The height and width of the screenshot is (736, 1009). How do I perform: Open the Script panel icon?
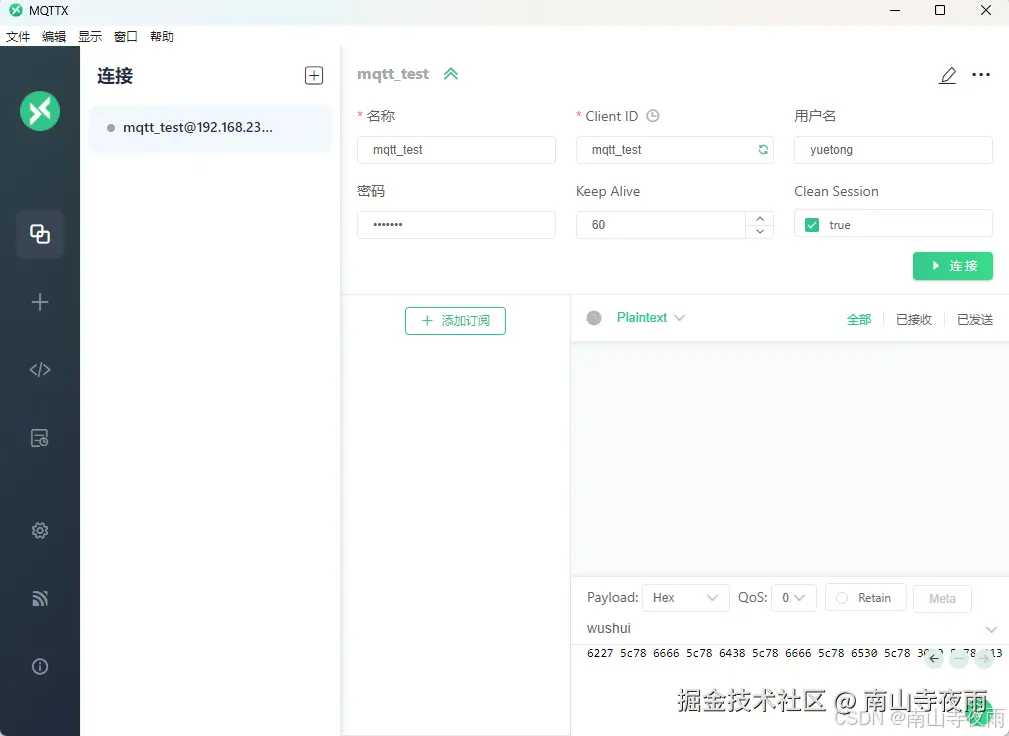[40, 369]
